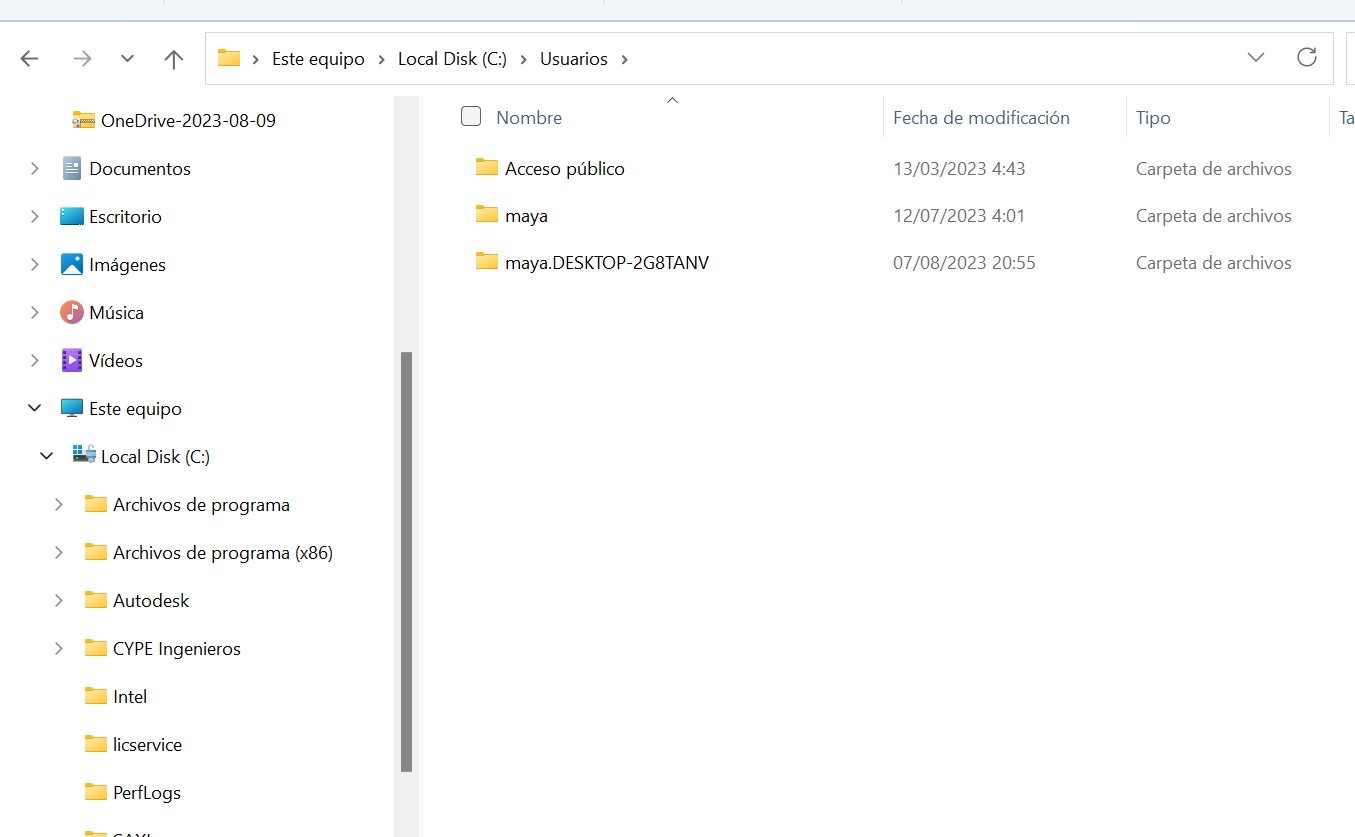The width and height of the screenshot is (1355, 837).
Task: Expand the Escritorio tree node
Action: point(35,217)
